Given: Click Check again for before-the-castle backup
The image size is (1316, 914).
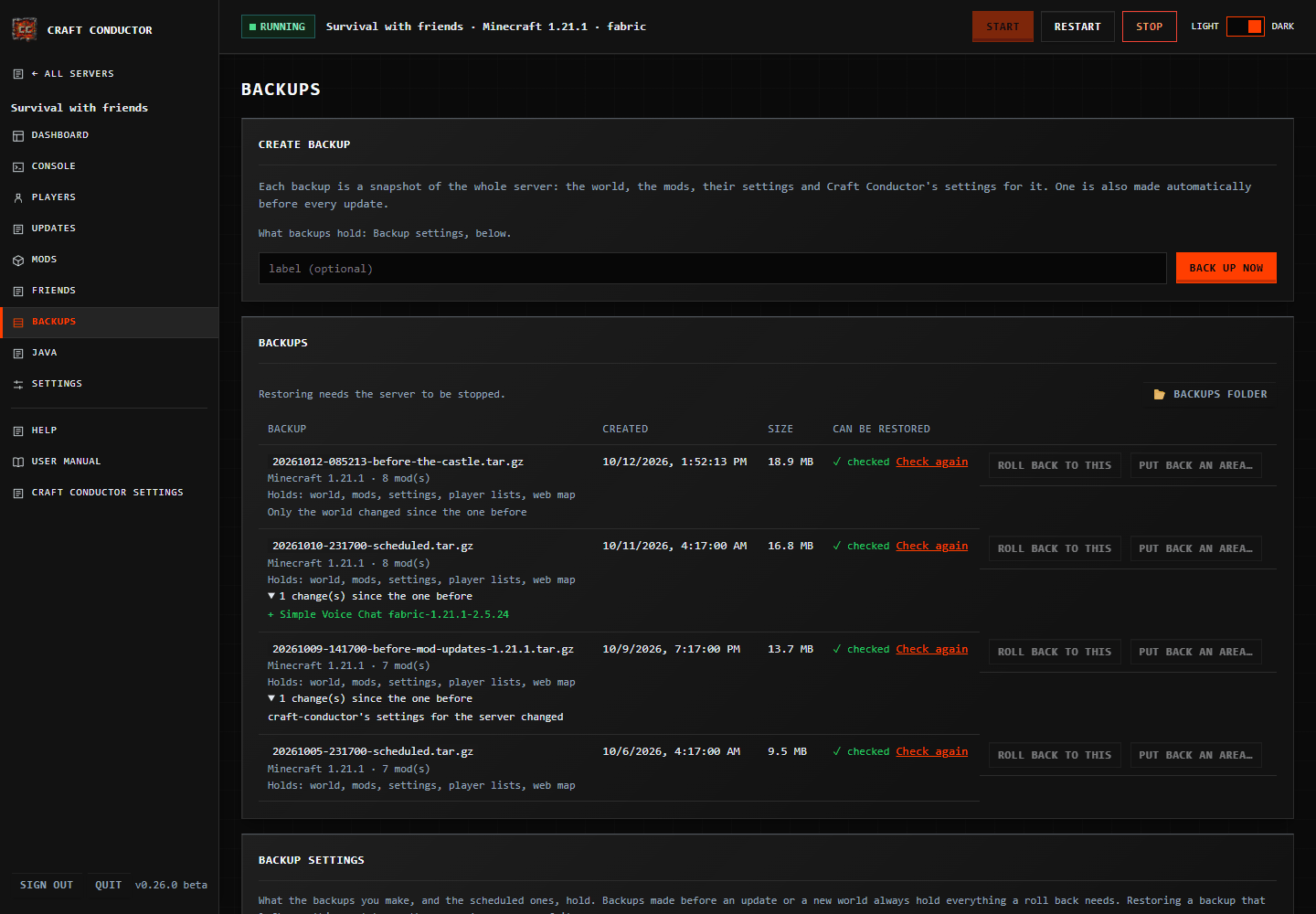Looking at the screenshot, I should click(931, 462).
